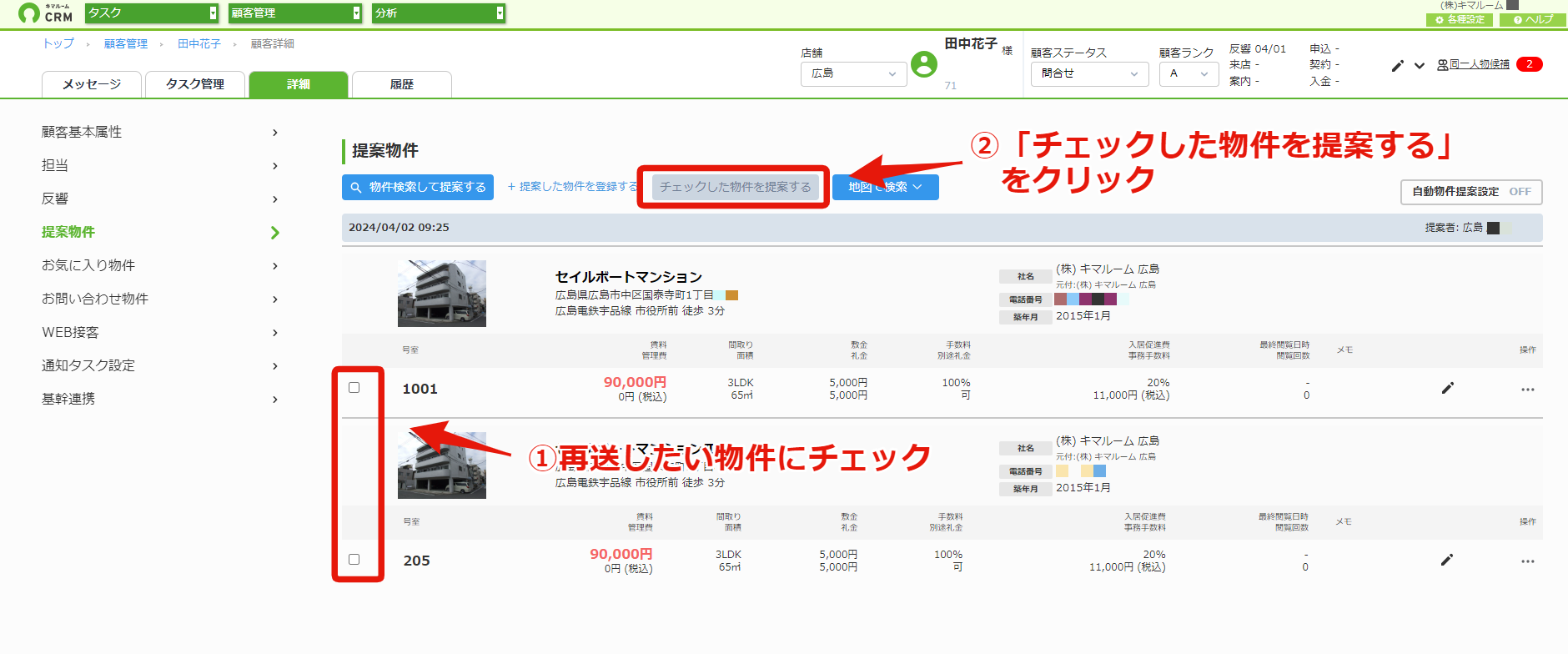
Task: Open the 分析 dropdown menu
Action: coord(439,13)
